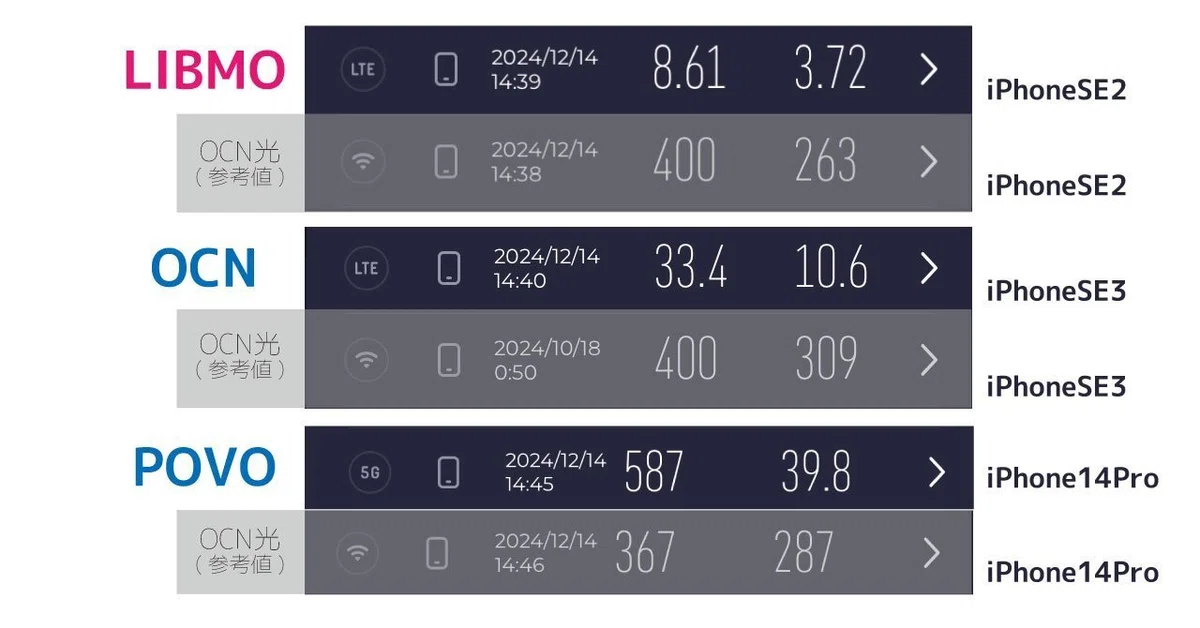Image resolution: width=1200 pixels, height=628 pixels.
Task: Click the LTE badge in the LIBMO row
Action: coord(362,70)
